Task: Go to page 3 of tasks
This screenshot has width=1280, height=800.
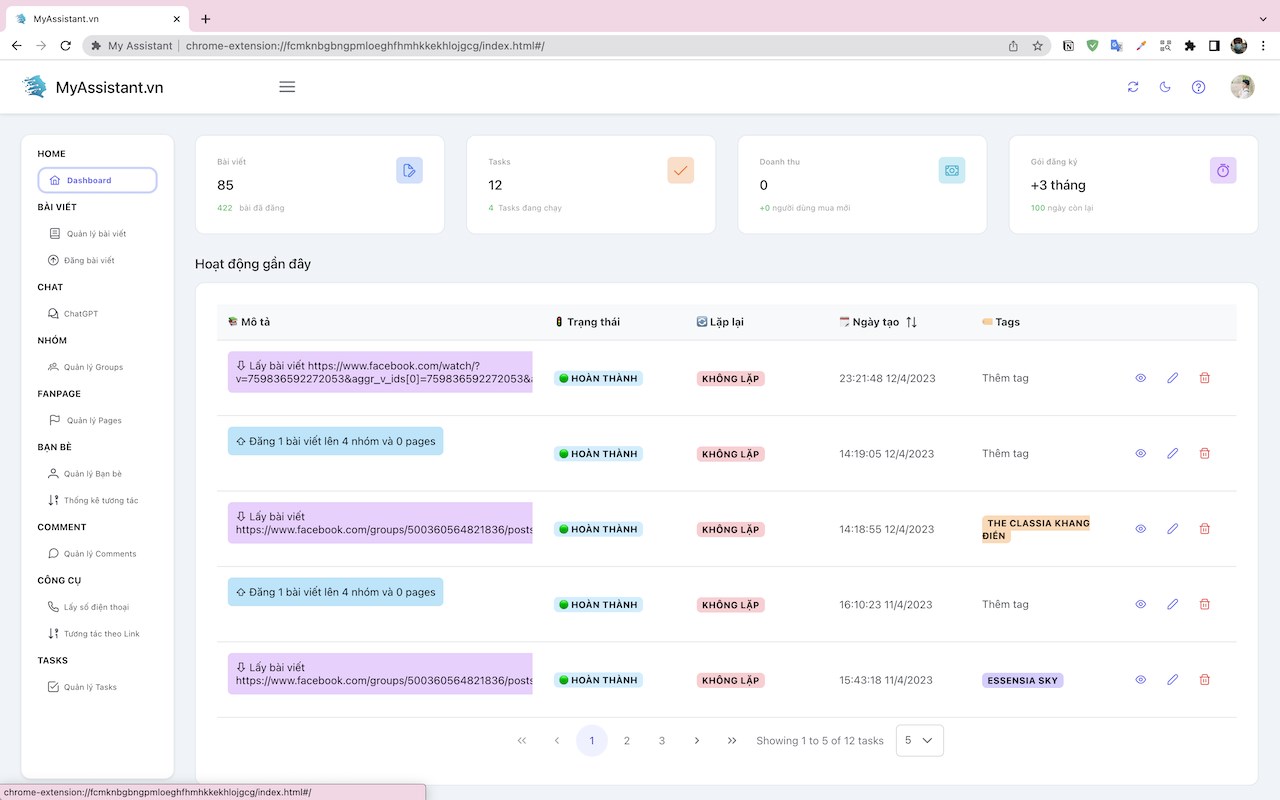Action: coord(662,740)
